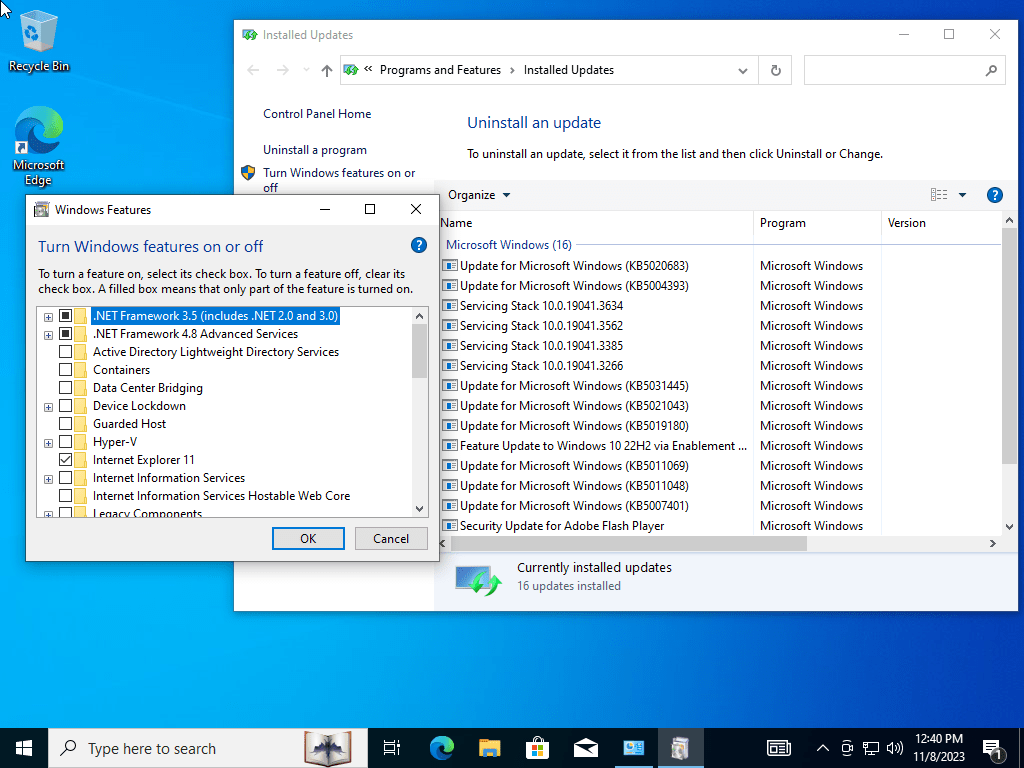
Task: Click Turn Windows features on or off link
Action: click(339, 180)
